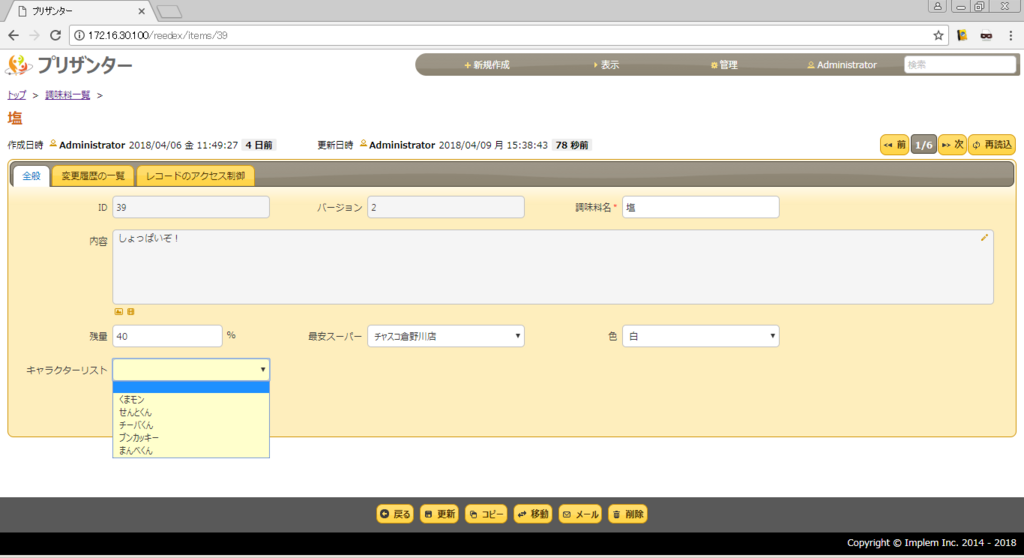Open the 色 dropdown
The height and width of the screenshot is (558, 1024).
click(700, 336)
